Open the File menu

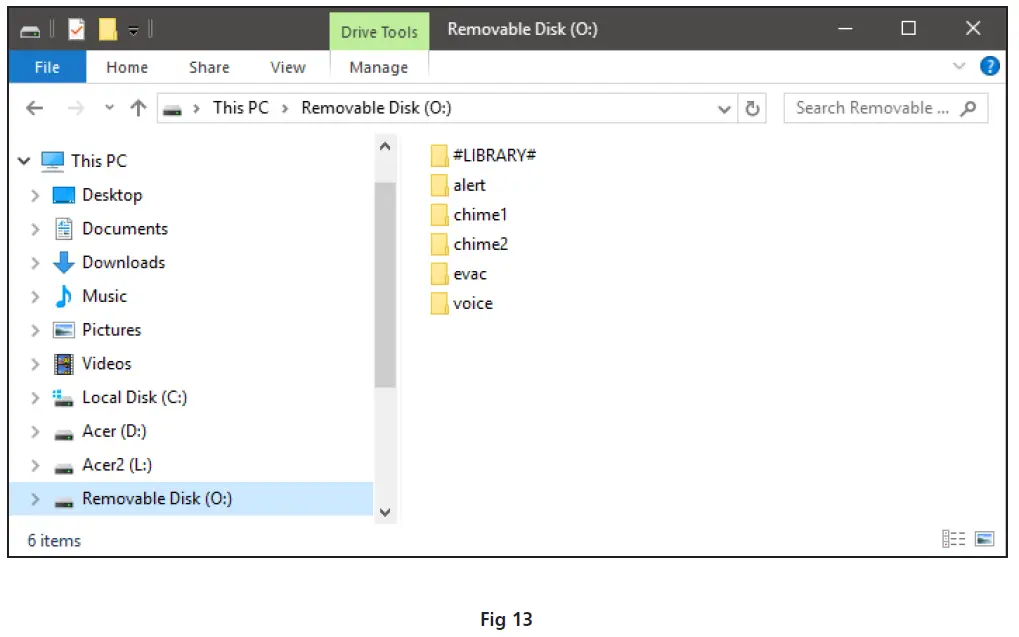(x=47, y=67)
